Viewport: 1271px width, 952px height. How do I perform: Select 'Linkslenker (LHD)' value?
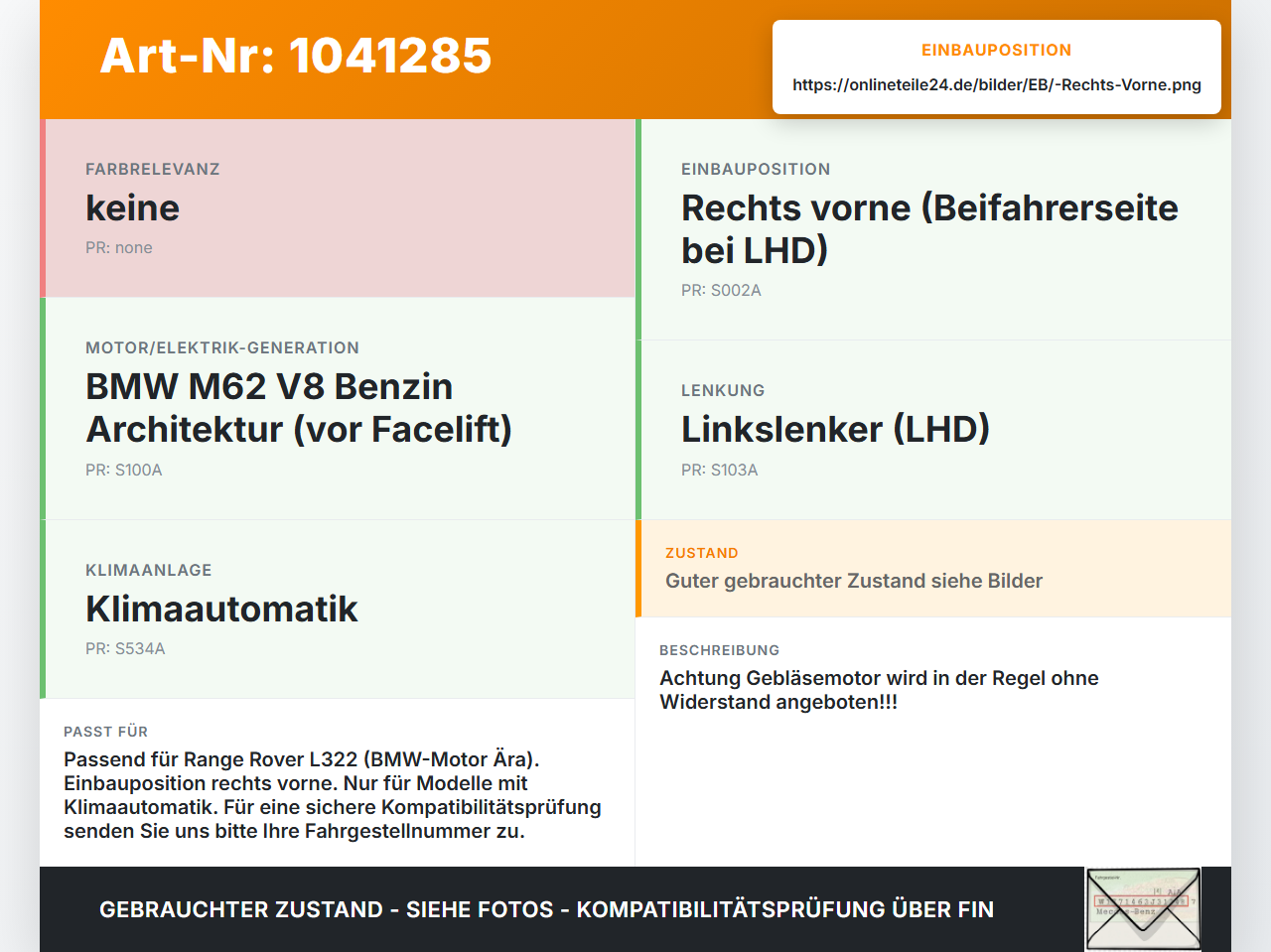[x=835, y=429]
